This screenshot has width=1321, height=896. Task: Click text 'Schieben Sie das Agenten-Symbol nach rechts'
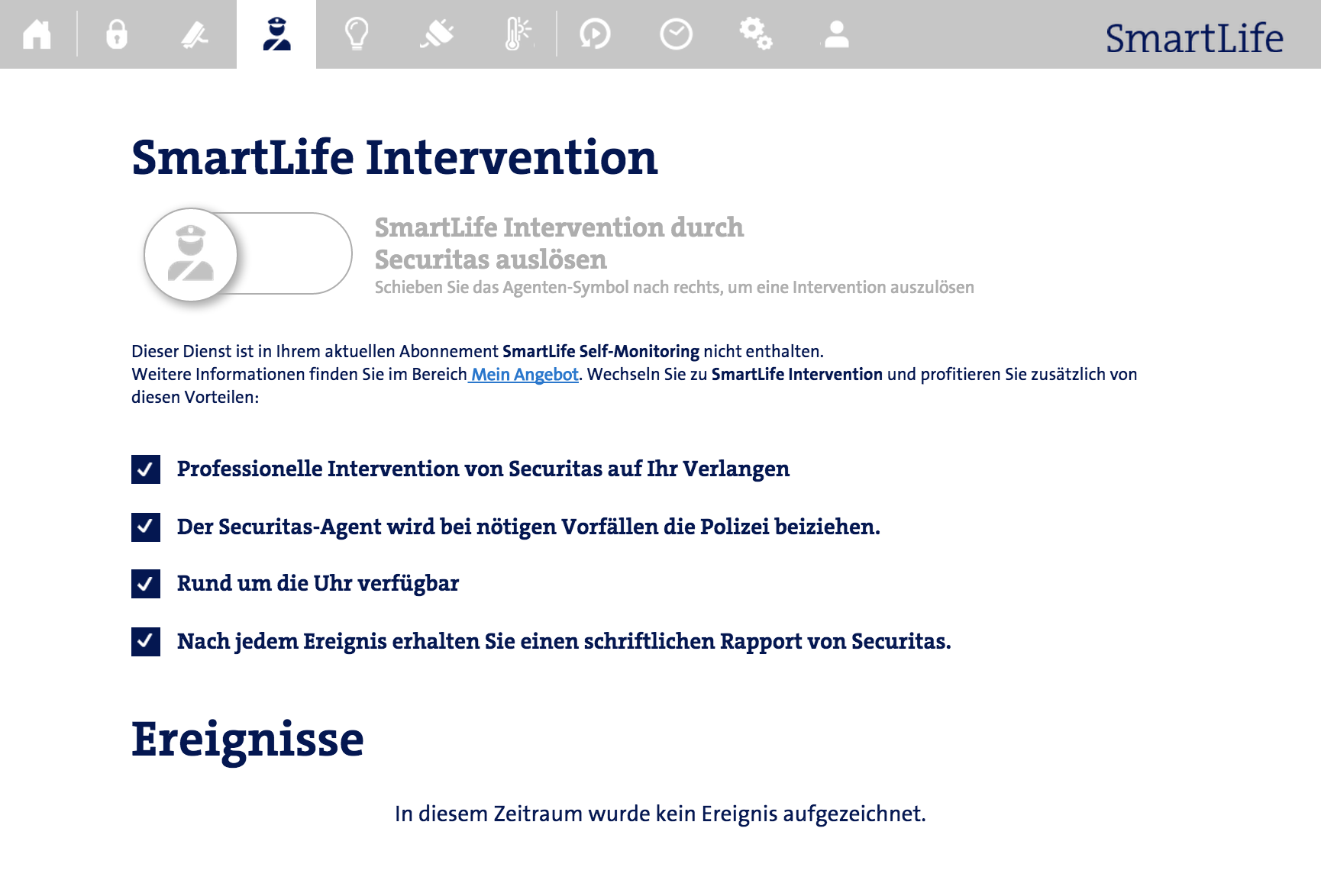pos(547,288)
